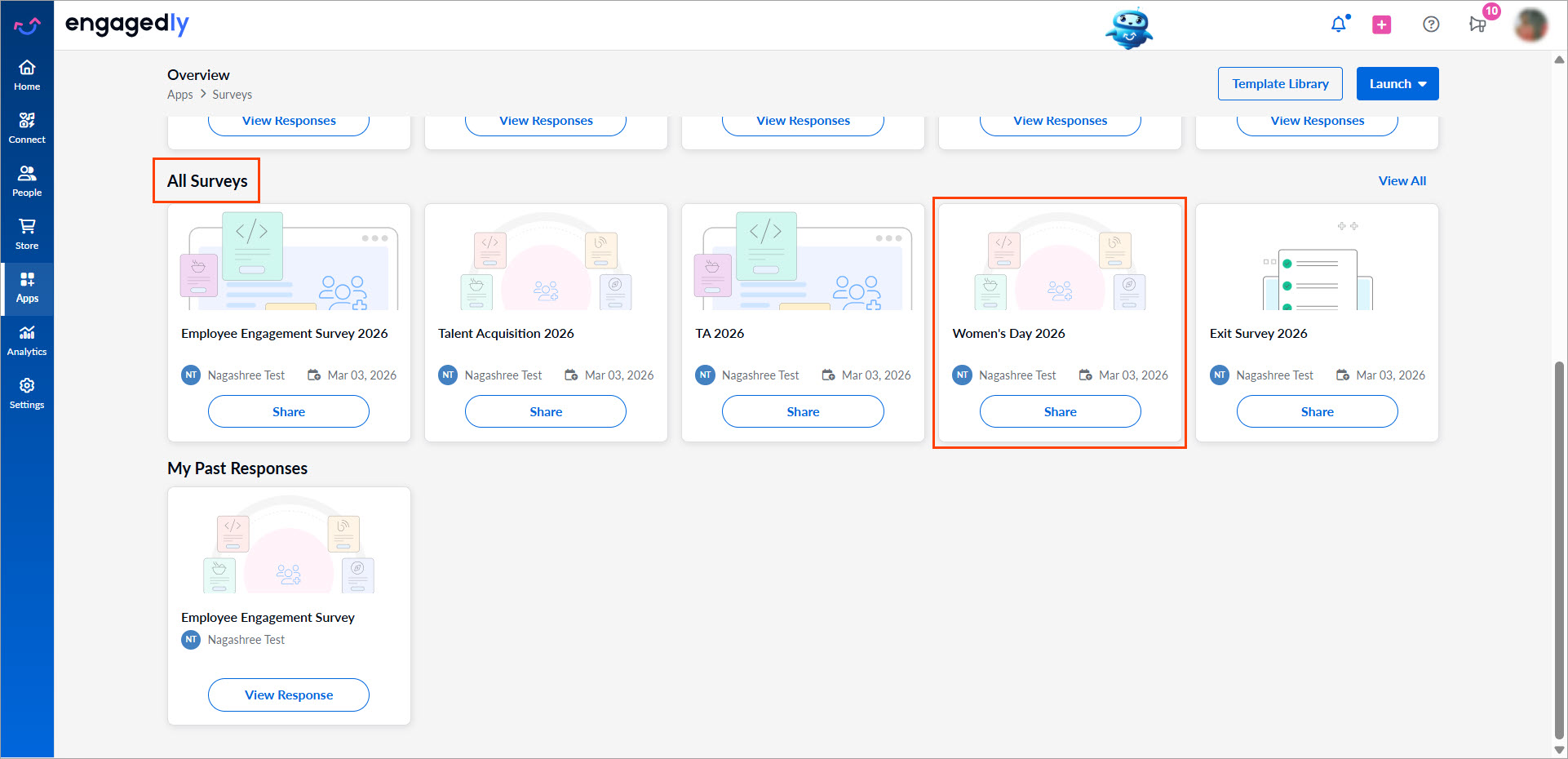Share the Exit Survey 2026
Viewport: 1568px width, 759px height.
point(1318,411)
